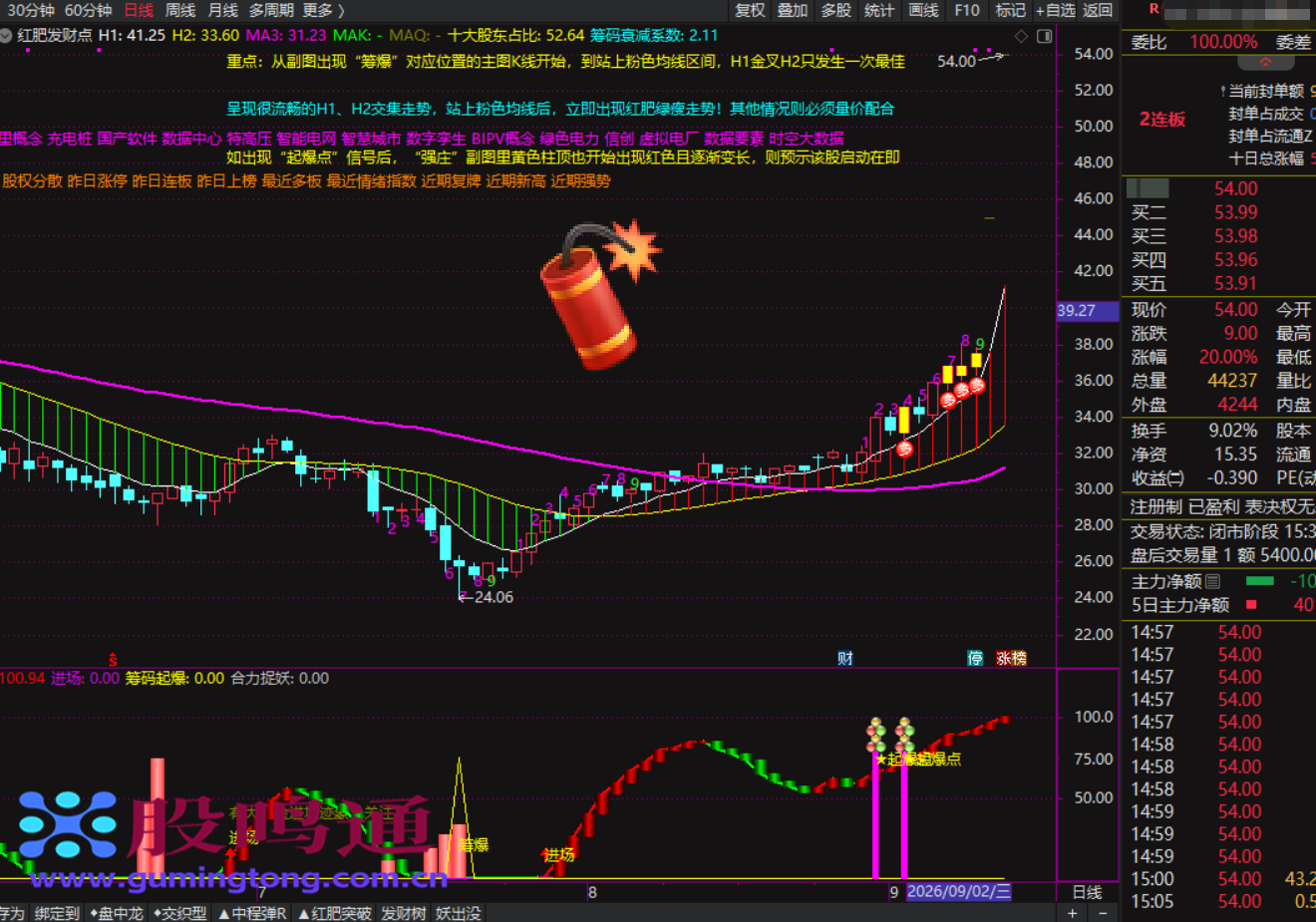The width and height of the screenshot is (1316, 922).
Task: Select the 红肥突破 indicator tab
Action: [x=334, y=913]
